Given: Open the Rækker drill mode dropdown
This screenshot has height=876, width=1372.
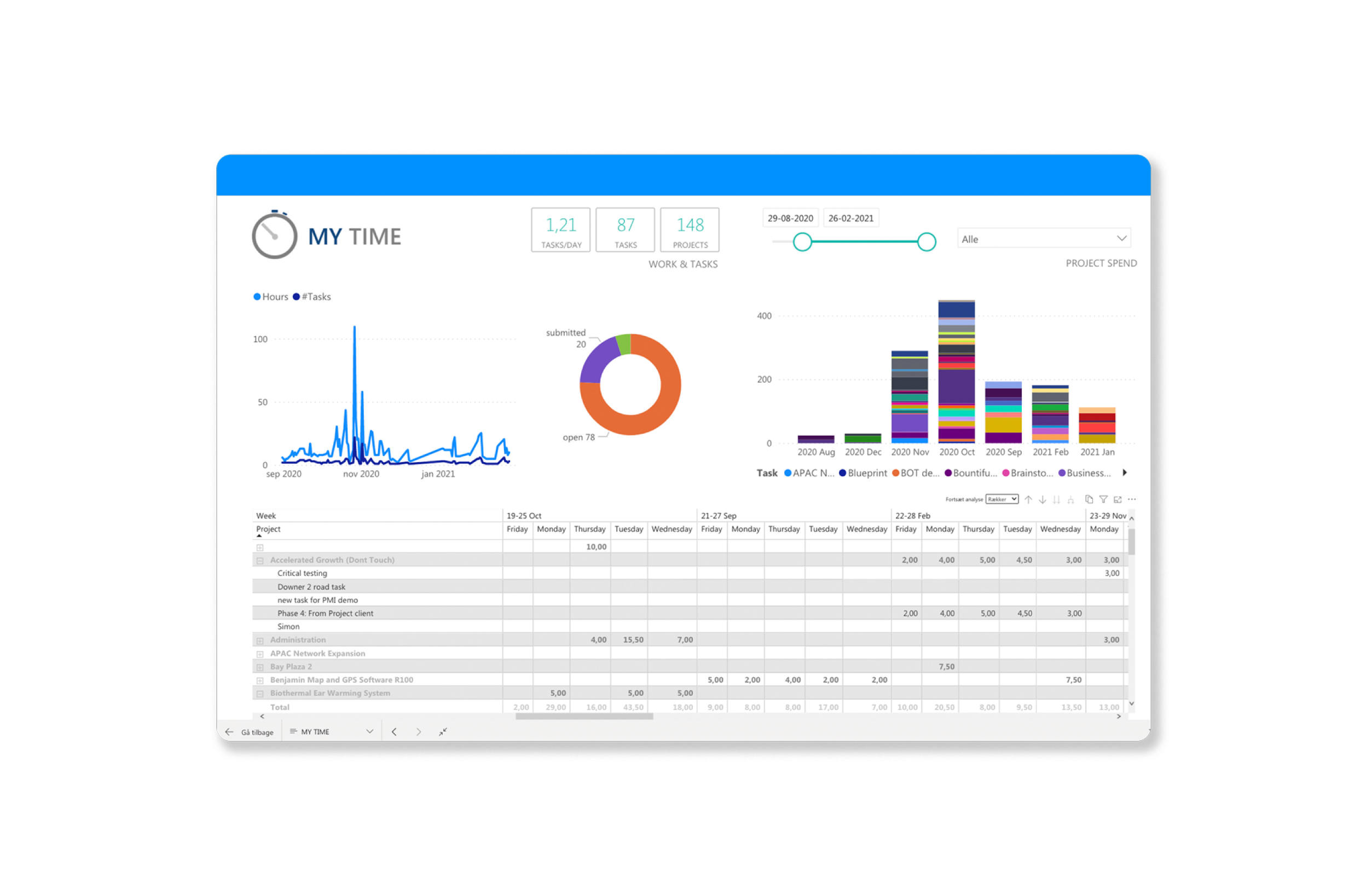Looking at the screenshot, I should [x=1001, y=499].
